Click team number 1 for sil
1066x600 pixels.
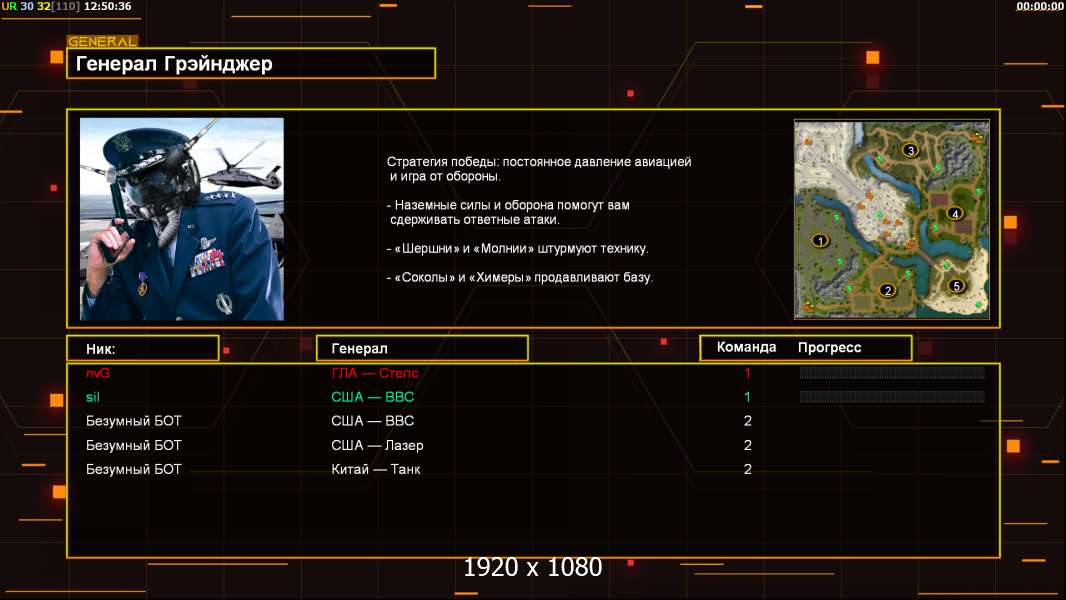tap(747, 397)
